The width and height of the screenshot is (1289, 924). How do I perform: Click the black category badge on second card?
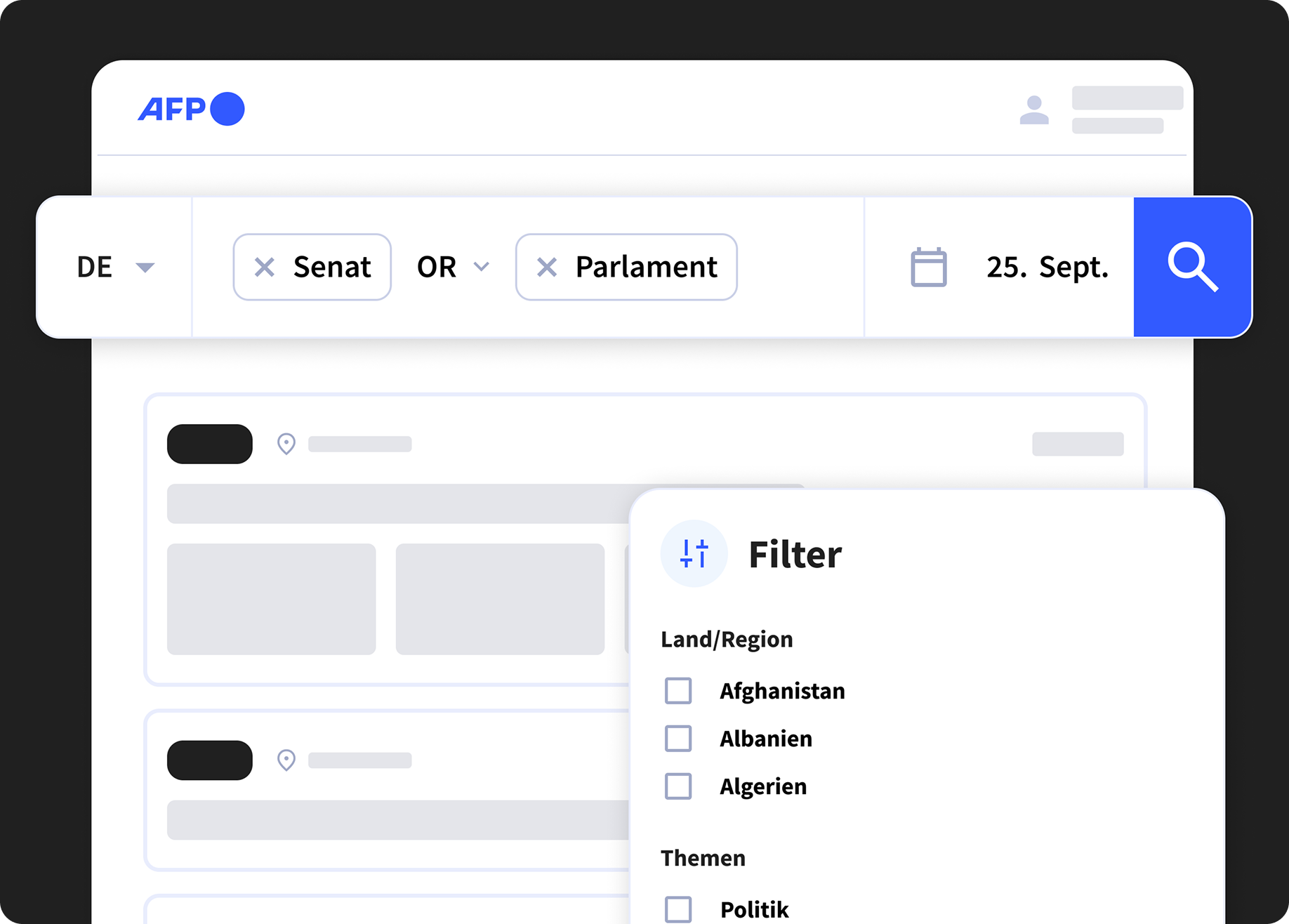tap(209, 760)
